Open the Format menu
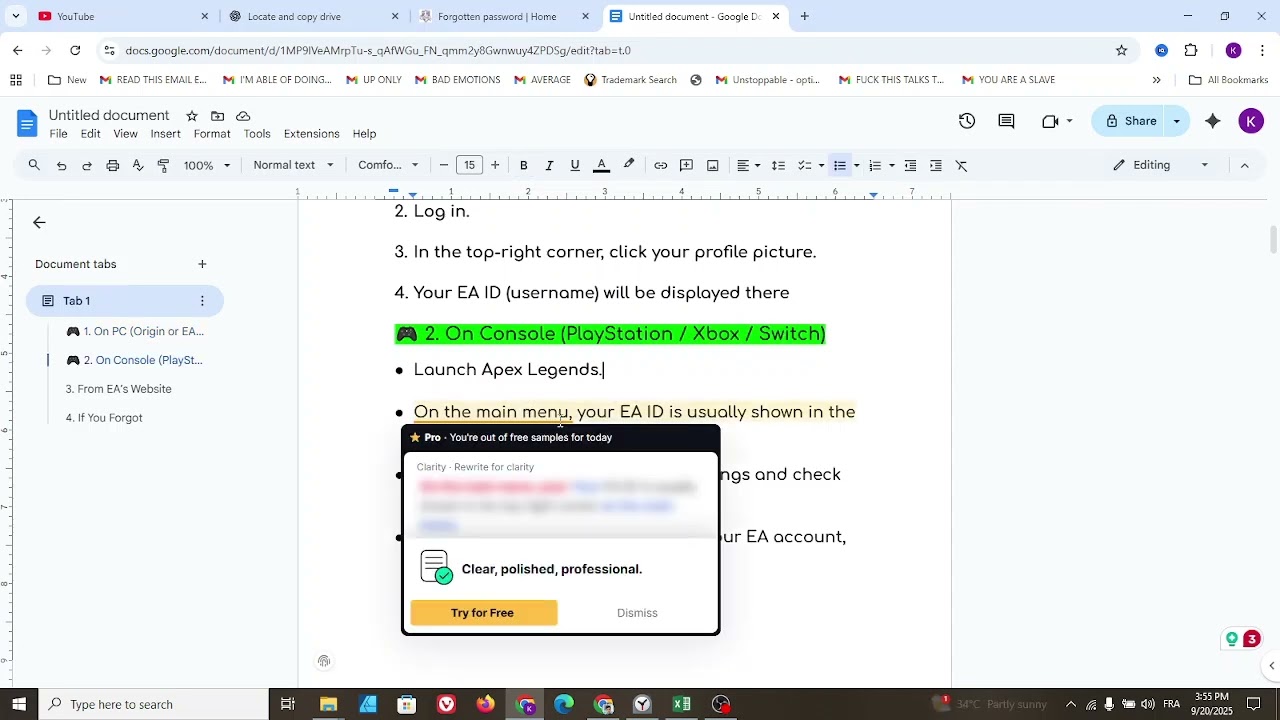1280x720 pixels. point(212,134)
